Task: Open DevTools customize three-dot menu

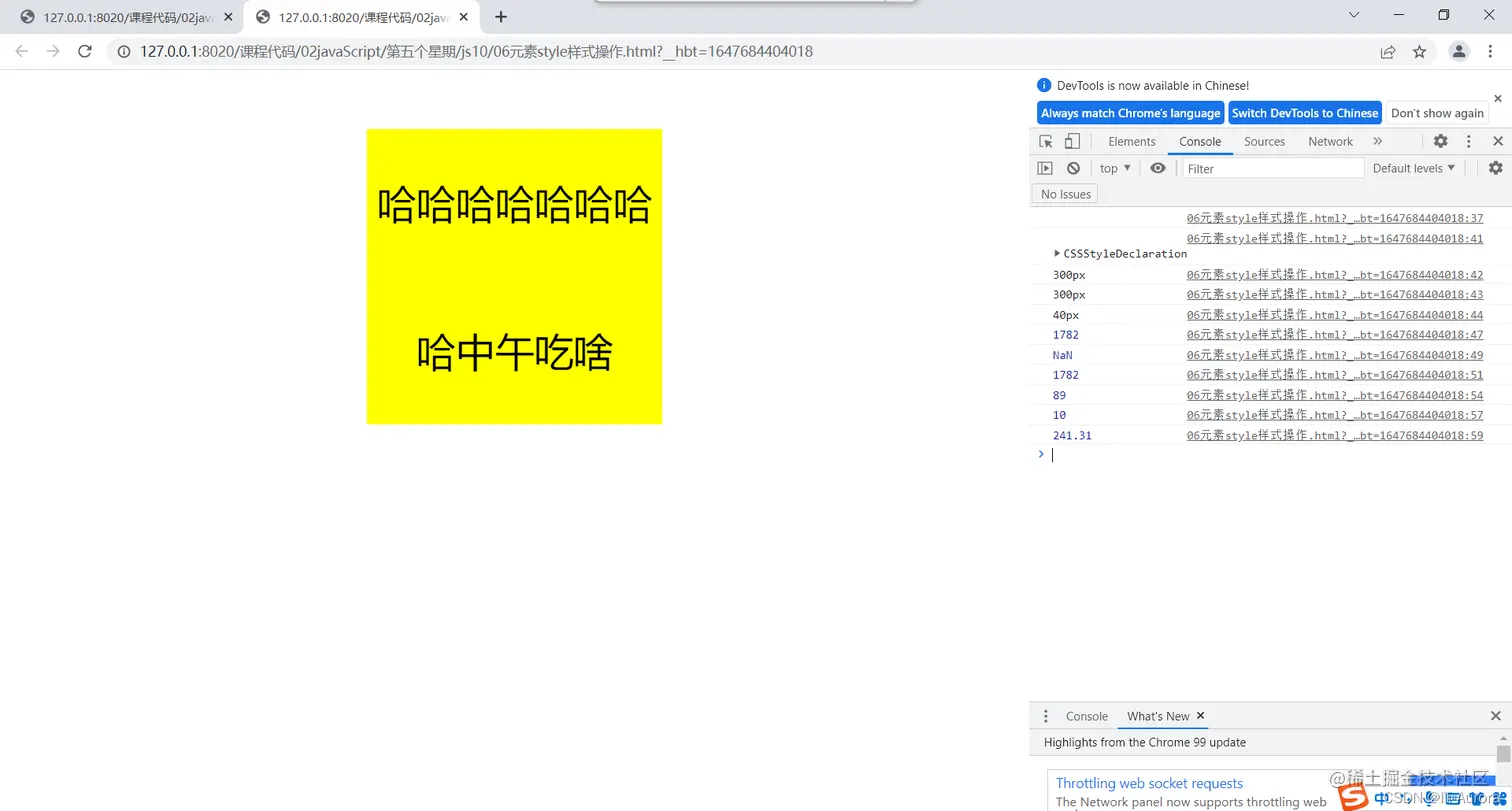Action: pyautogui.click(x=1469, y=141)
